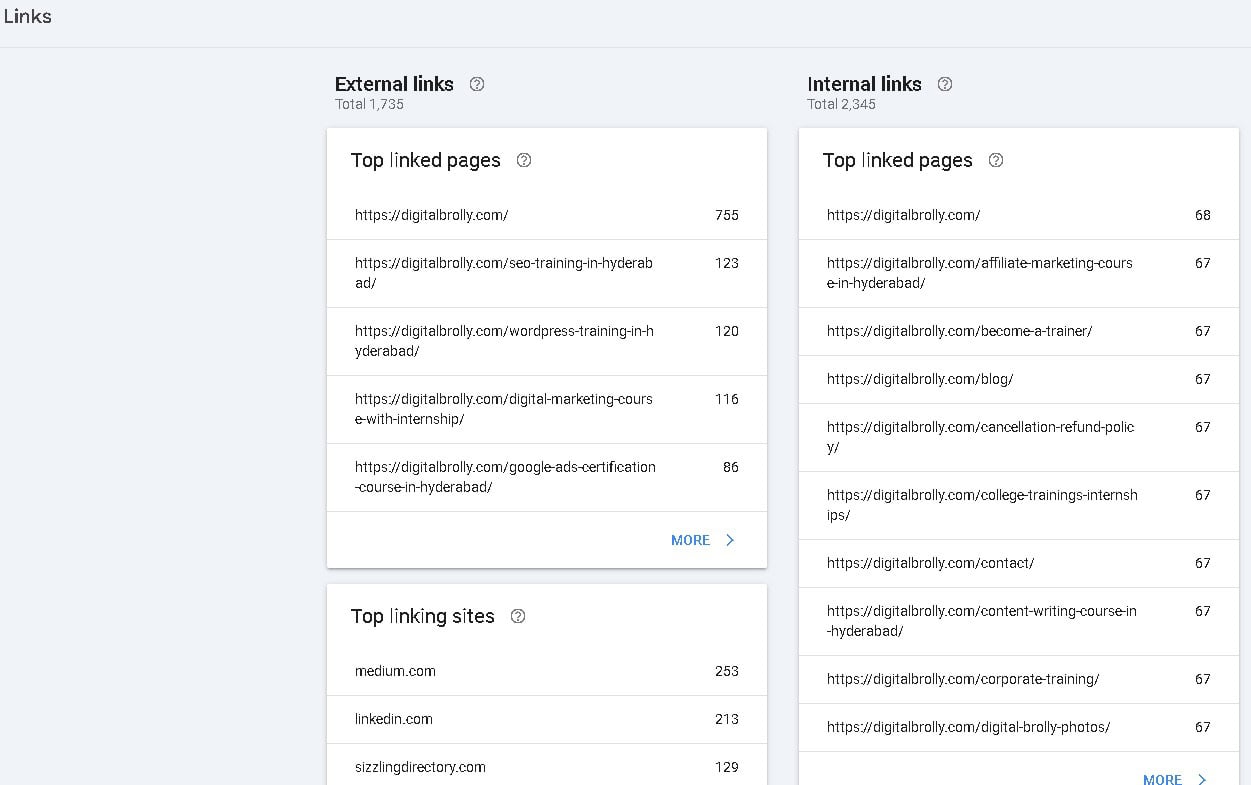Open the wordpress-training-in-hyderabad row

pos(503,340)
